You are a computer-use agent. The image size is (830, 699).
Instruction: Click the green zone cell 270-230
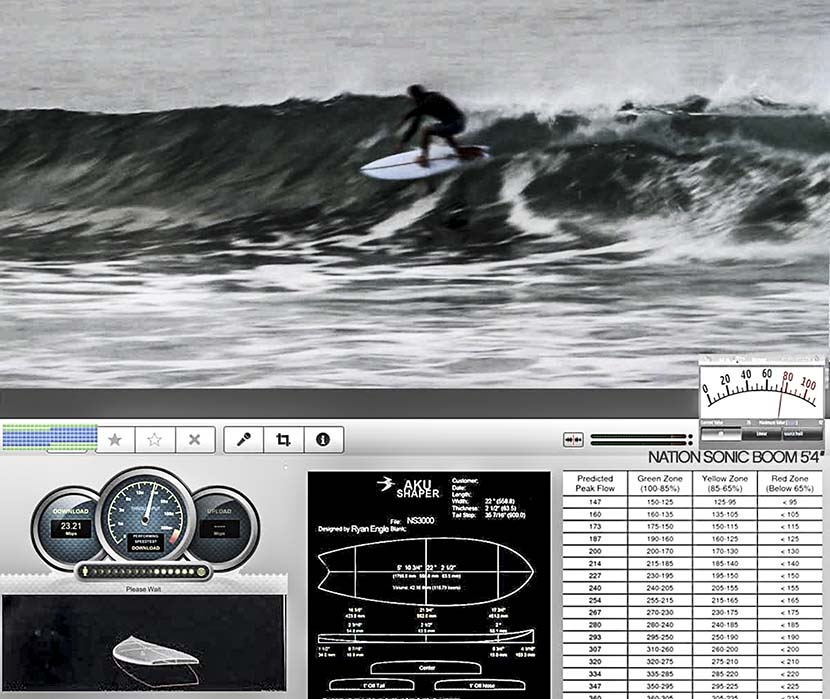(660, 612)
